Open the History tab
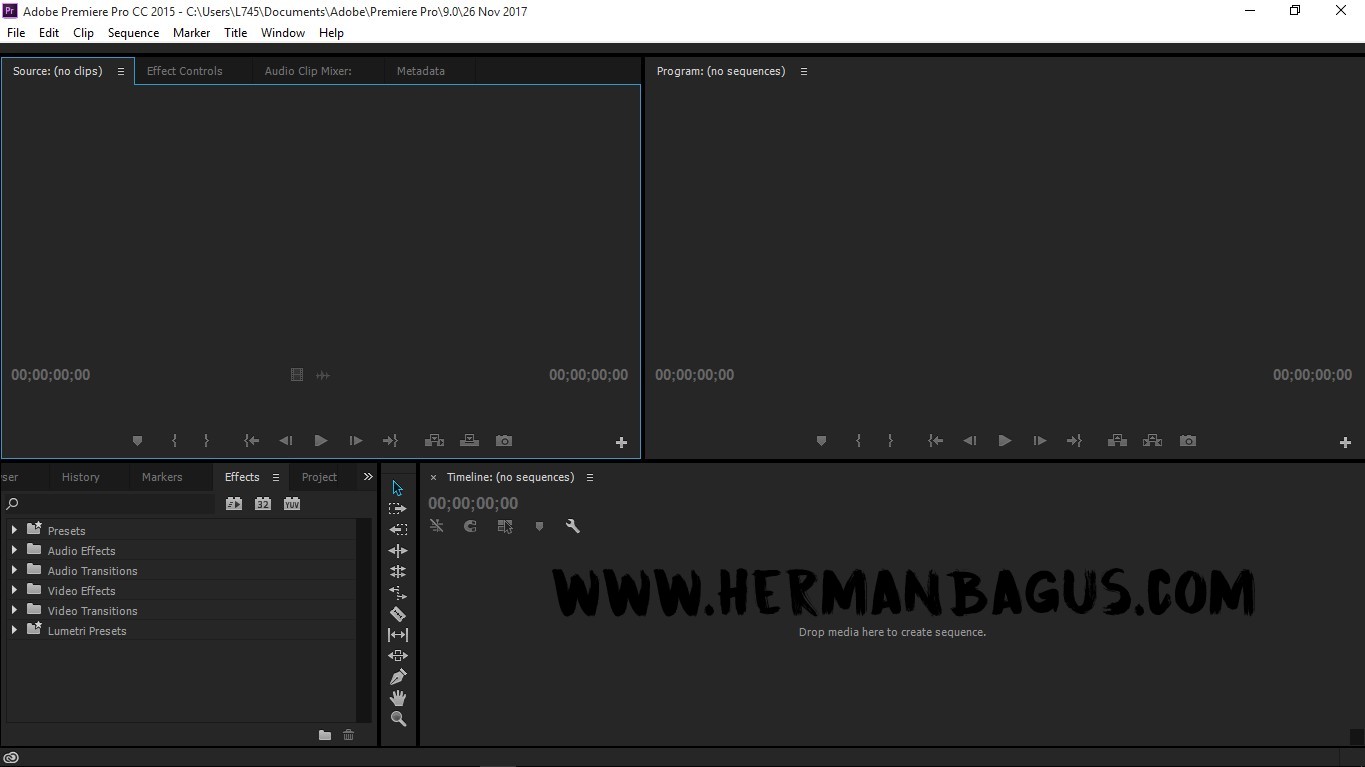 tap(81, 477)
